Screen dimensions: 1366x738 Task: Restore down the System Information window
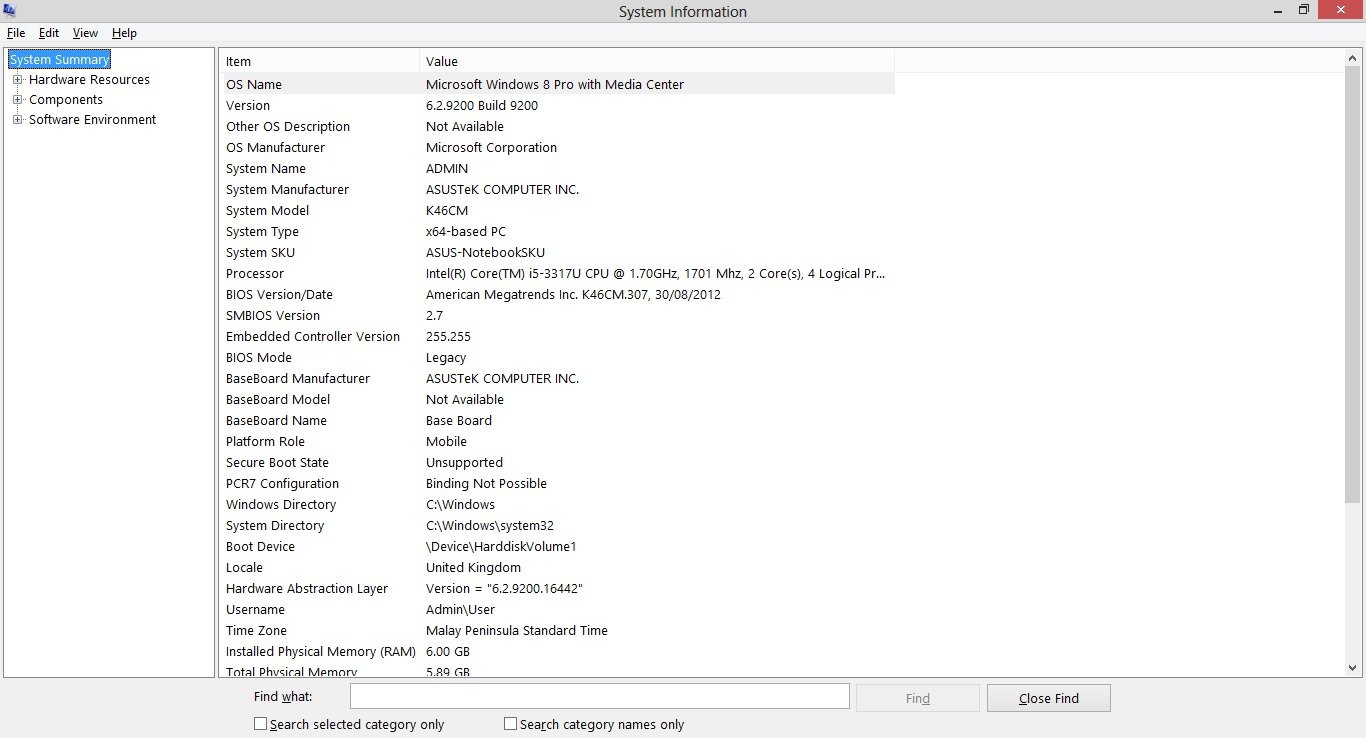tap(1304, 9)
